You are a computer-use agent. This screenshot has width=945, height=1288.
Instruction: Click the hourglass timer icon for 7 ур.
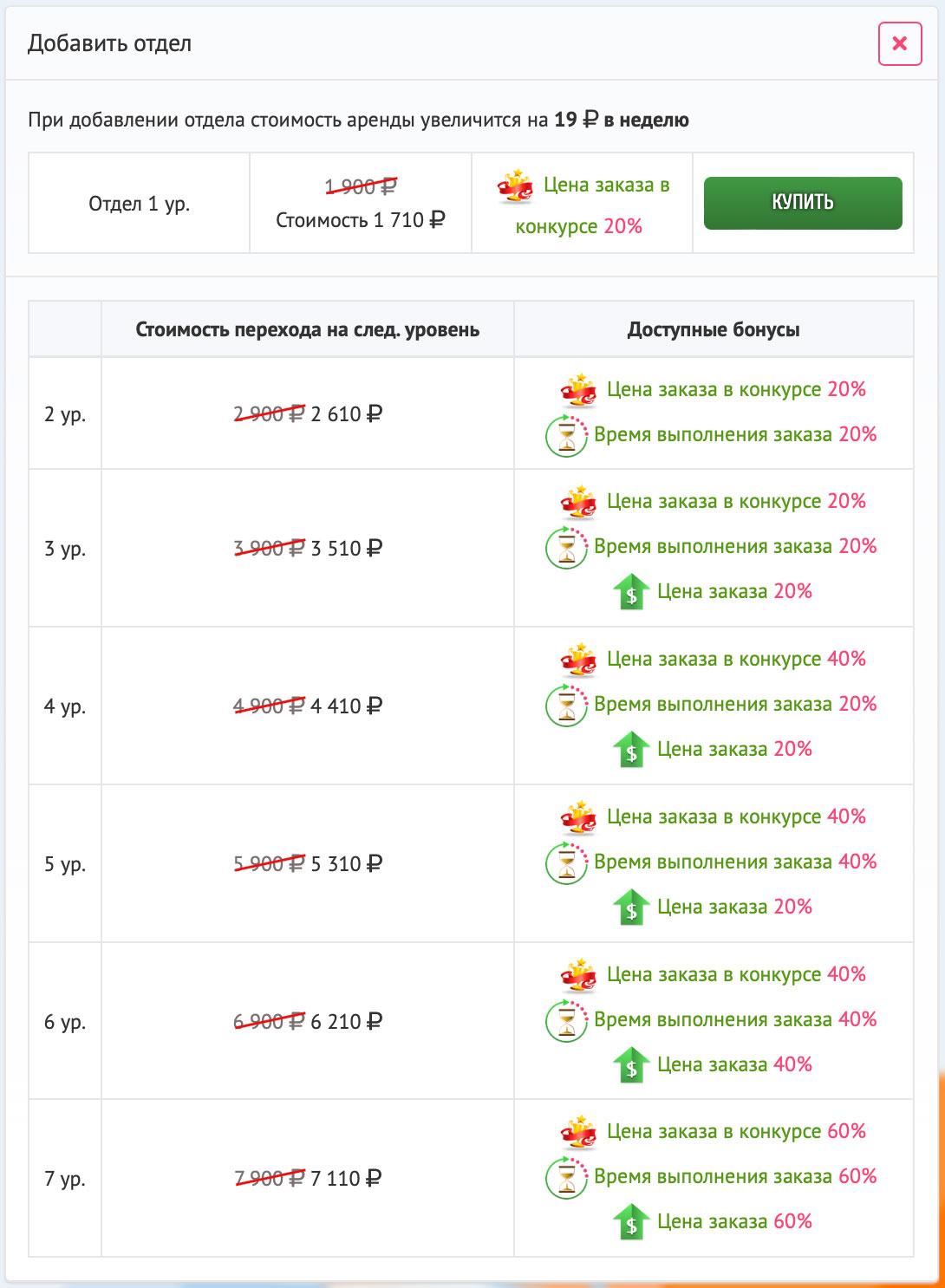click(566, 1177)
